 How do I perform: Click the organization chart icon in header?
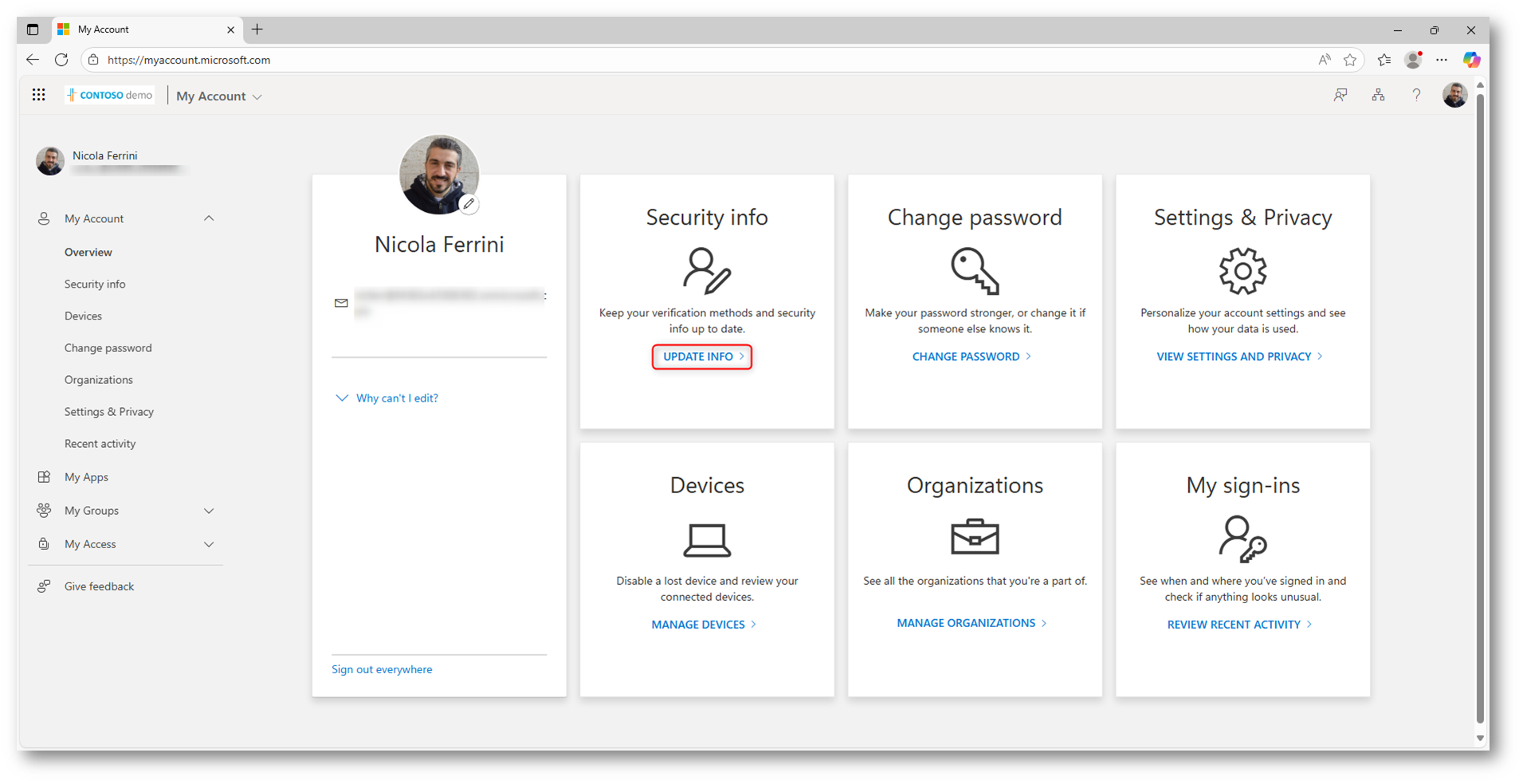1378,96
